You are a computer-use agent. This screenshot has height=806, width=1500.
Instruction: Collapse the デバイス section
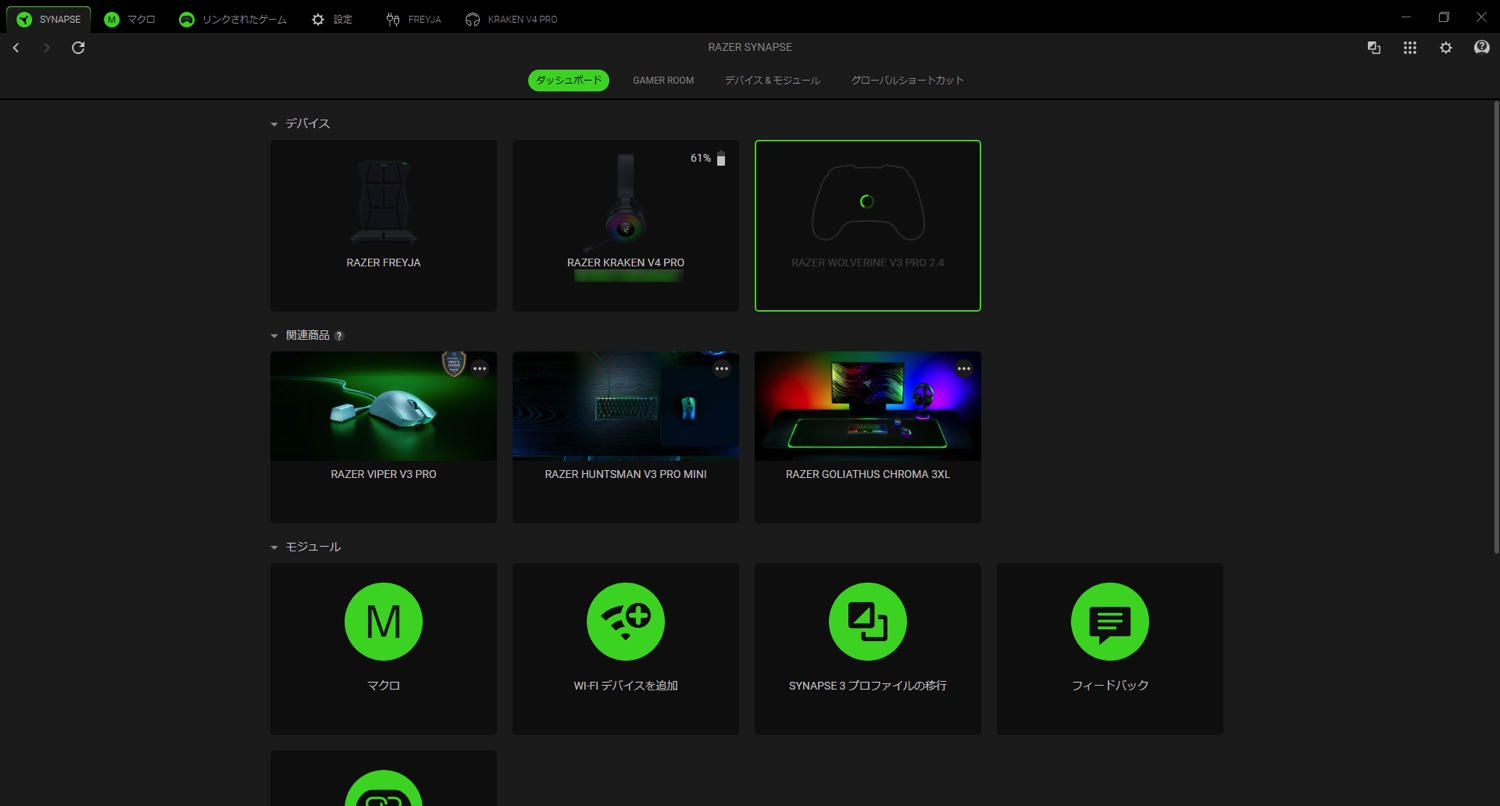pos(274,124)
